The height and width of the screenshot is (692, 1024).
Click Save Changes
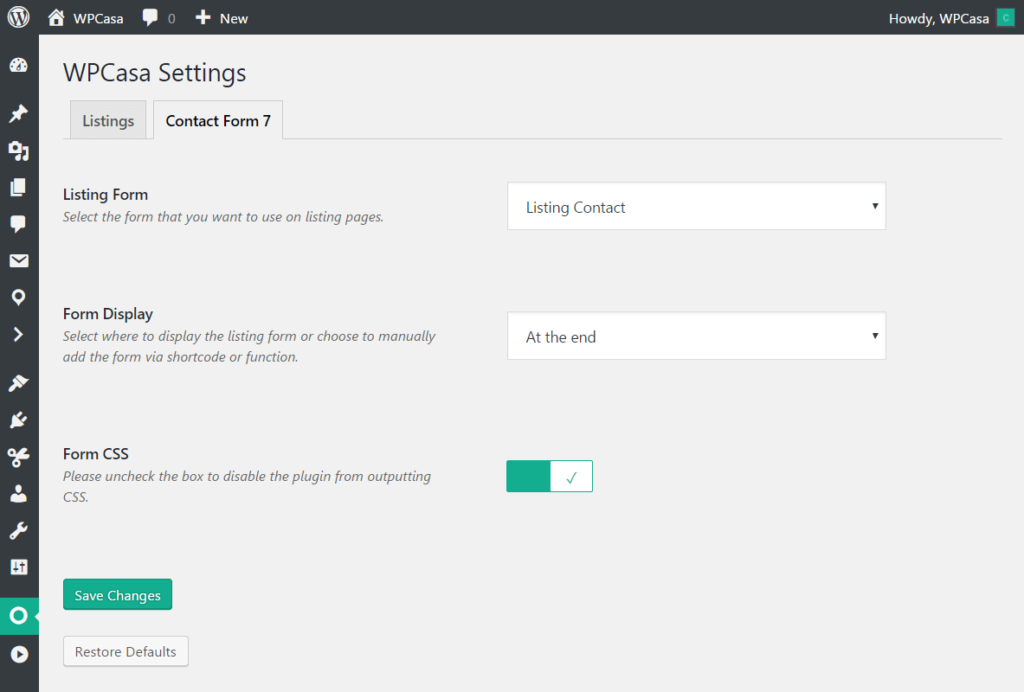pos(117,594)
